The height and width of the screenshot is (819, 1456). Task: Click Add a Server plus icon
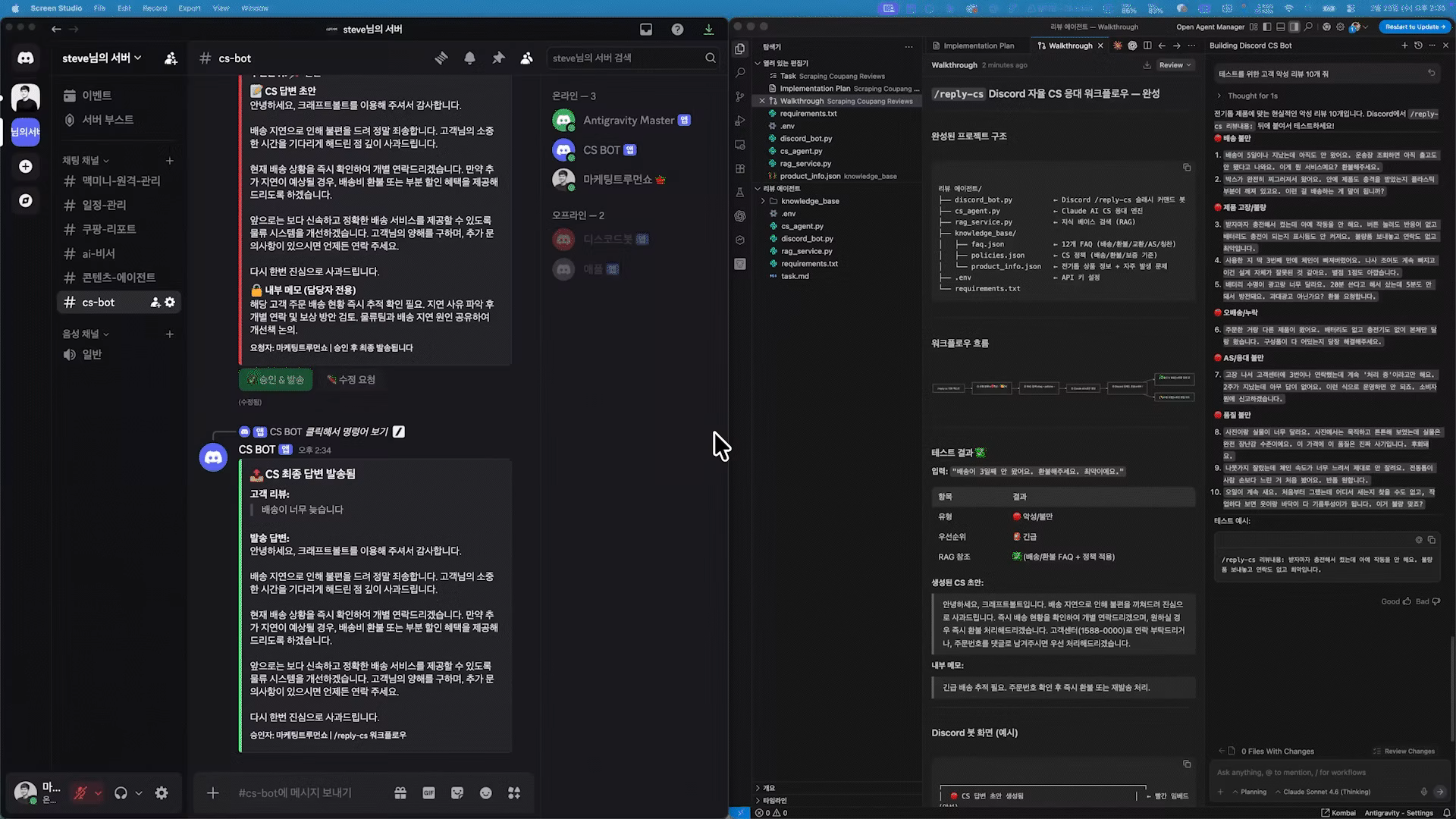[26, 166]
